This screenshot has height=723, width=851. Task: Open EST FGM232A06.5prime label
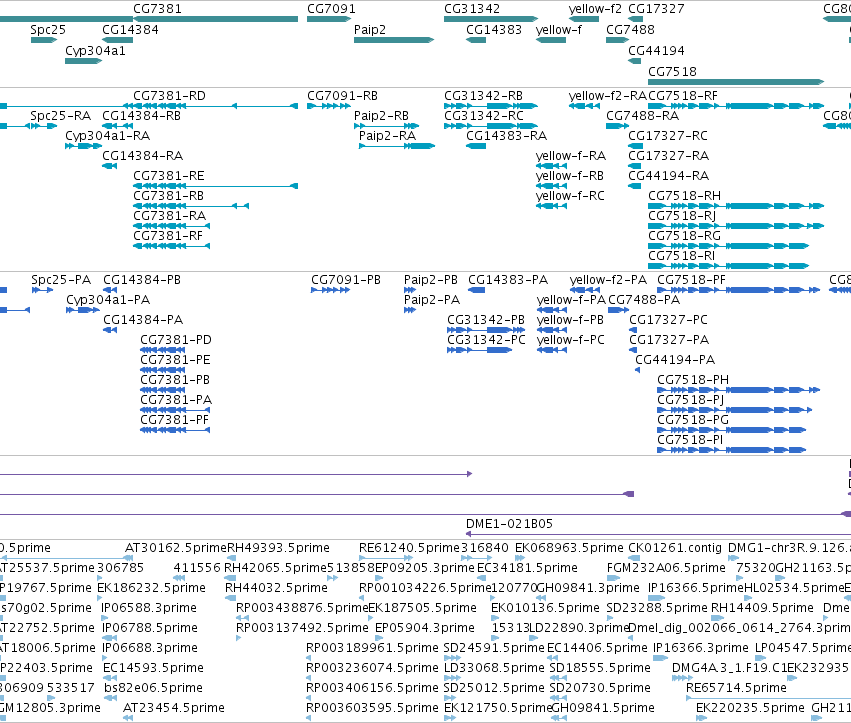click(666, 568)
